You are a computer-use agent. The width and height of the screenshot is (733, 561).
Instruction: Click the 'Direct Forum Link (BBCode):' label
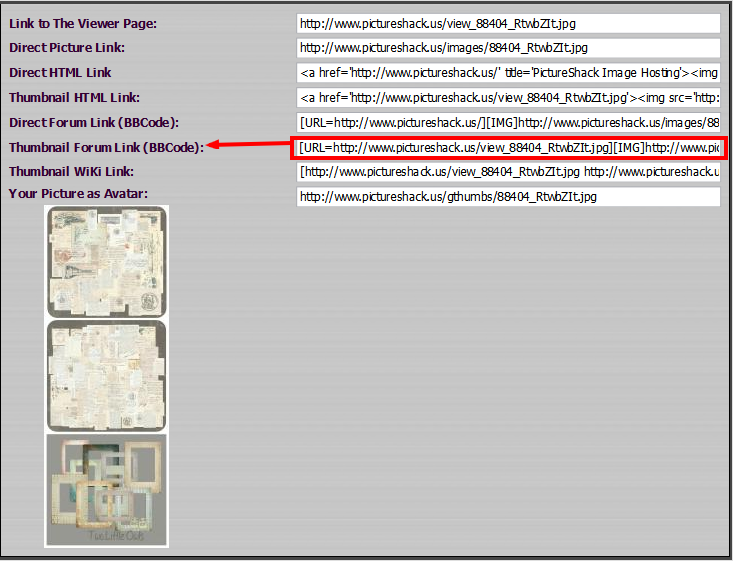(93, 122)
